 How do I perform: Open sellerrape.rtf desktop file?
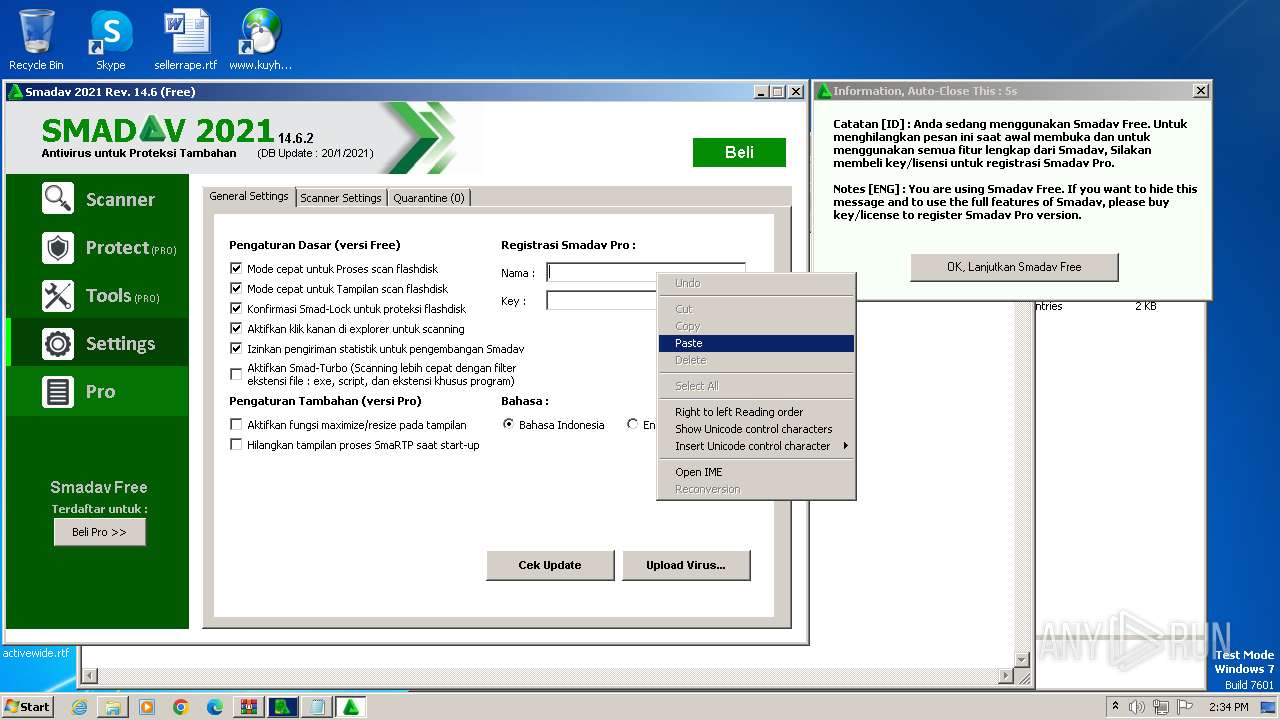pos(186,40)
